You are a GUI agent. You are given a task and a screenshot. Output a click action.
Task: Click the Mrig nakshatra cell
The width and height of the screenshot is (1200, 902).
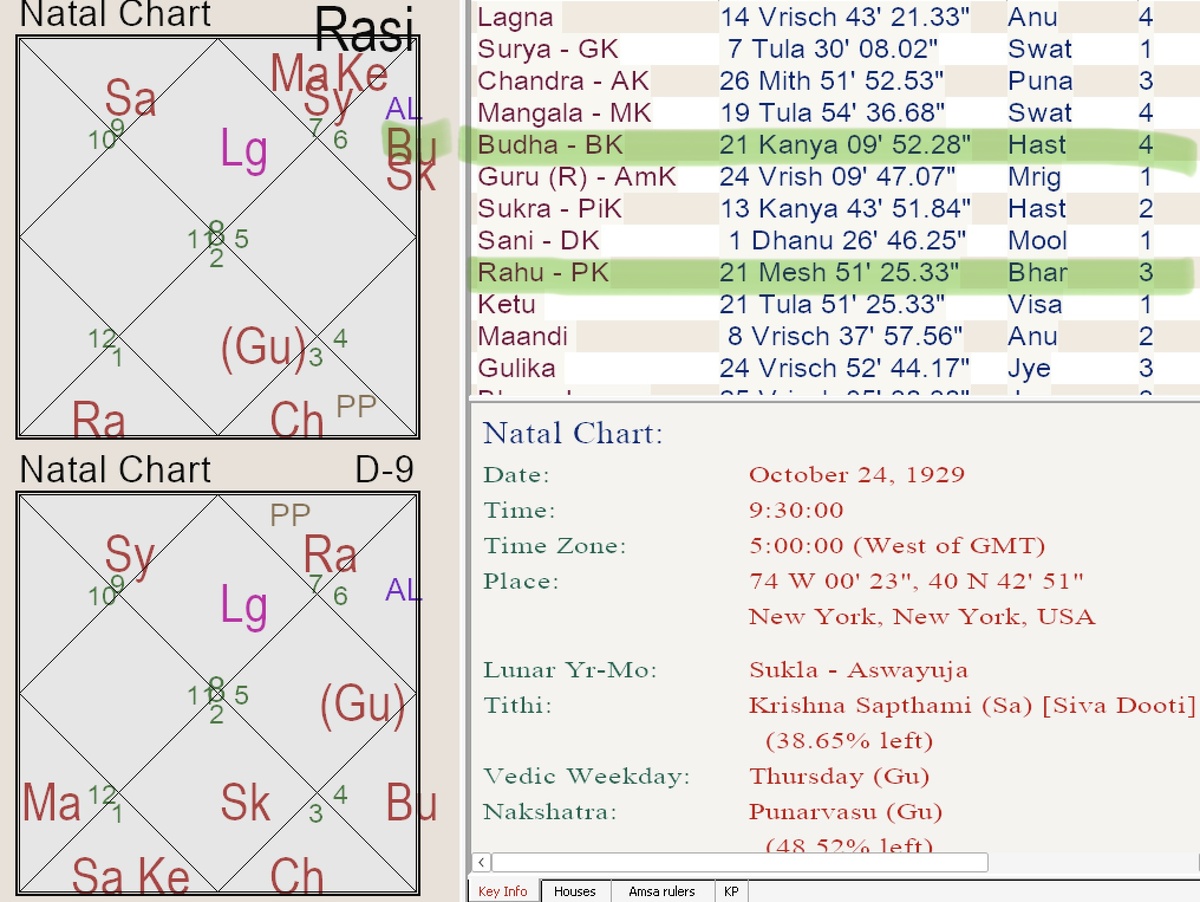coord(1035,178)
